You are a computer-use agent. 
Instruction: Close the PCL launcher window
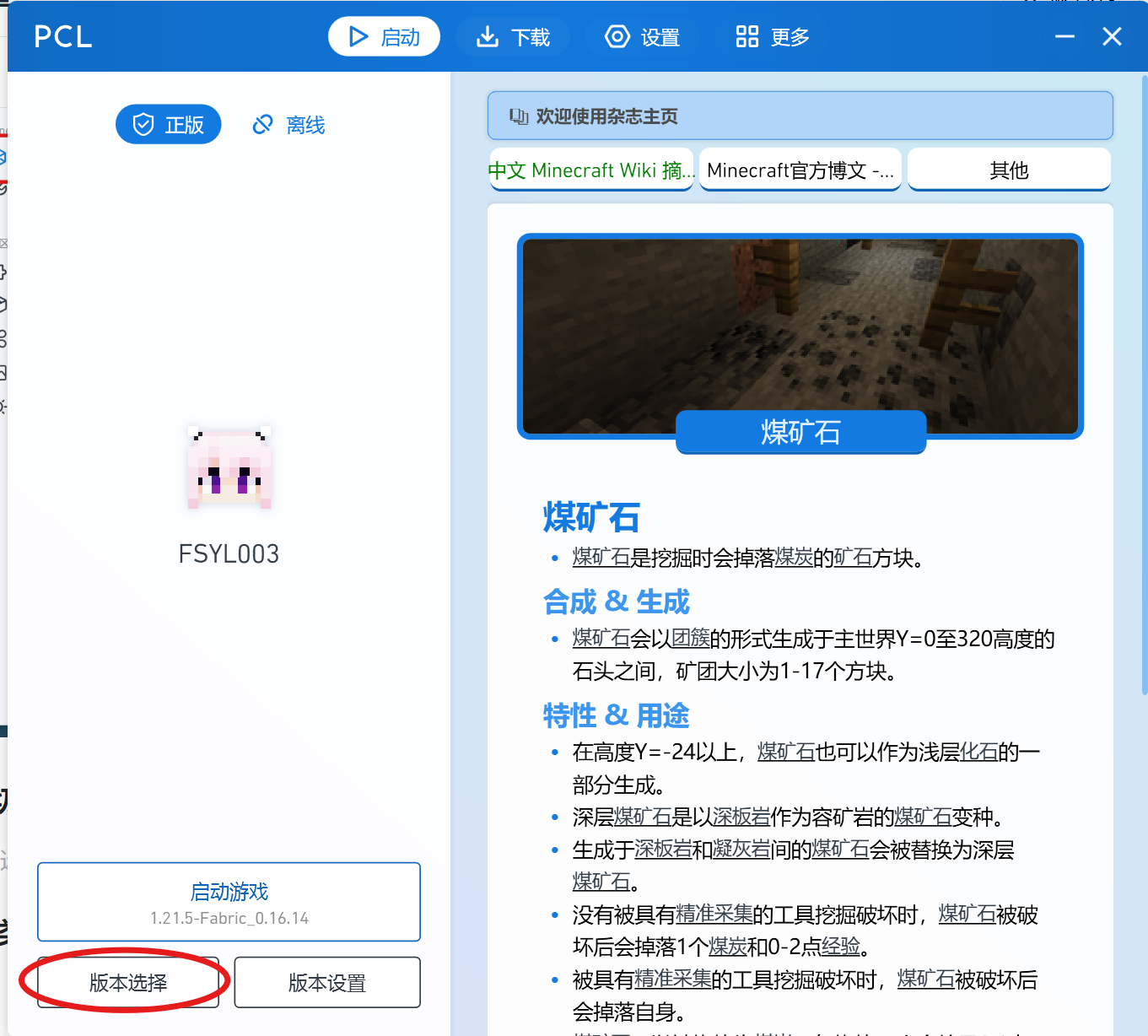click(x=1112, y=37)
